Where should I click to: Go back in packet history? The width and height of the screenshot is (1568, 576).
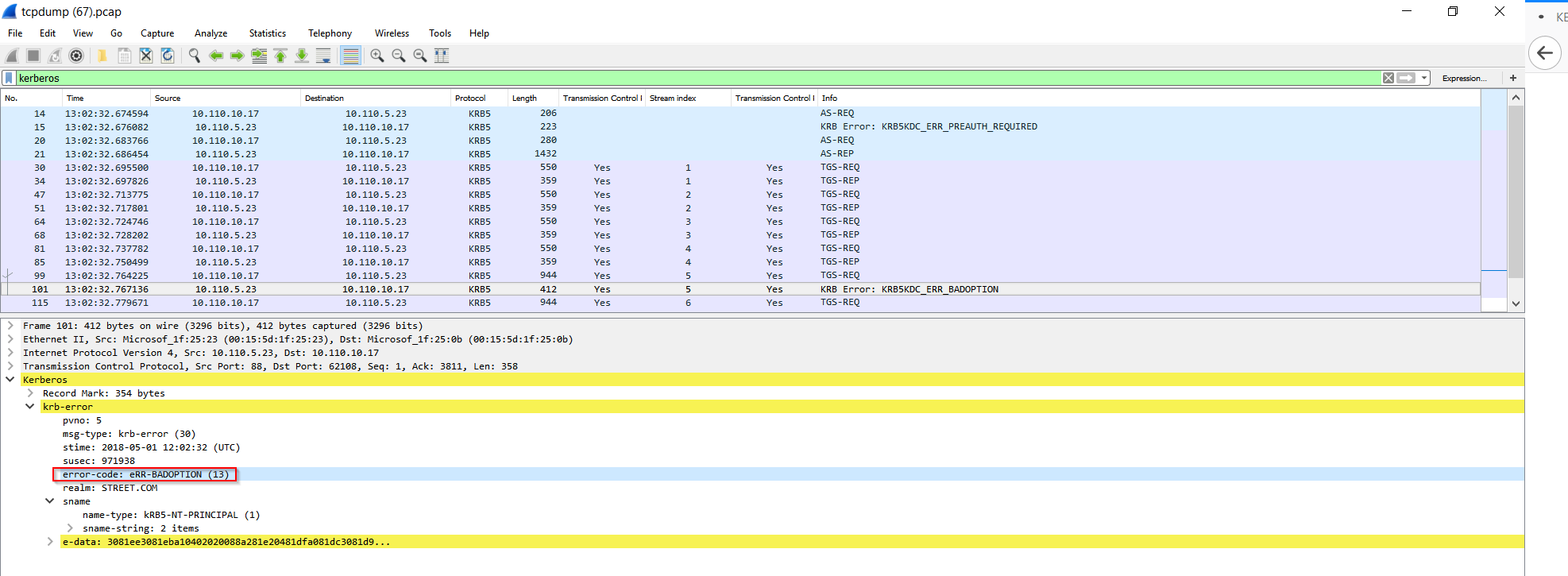tap(216, 56)
